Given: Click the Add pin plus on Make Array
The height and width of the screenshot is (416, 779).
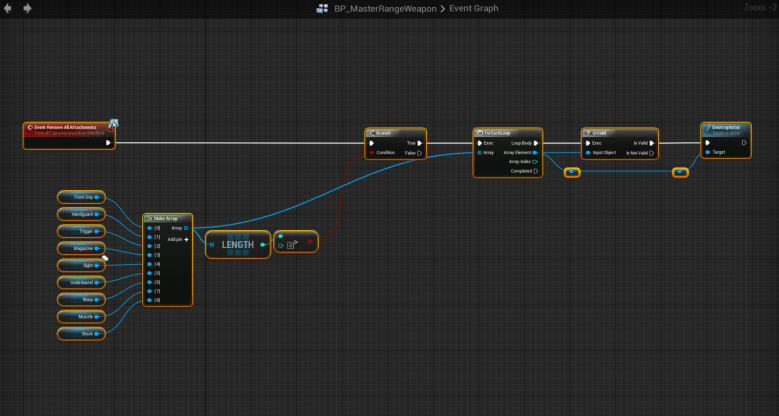Looking at the screenshot, I should (x=186, y=240).
